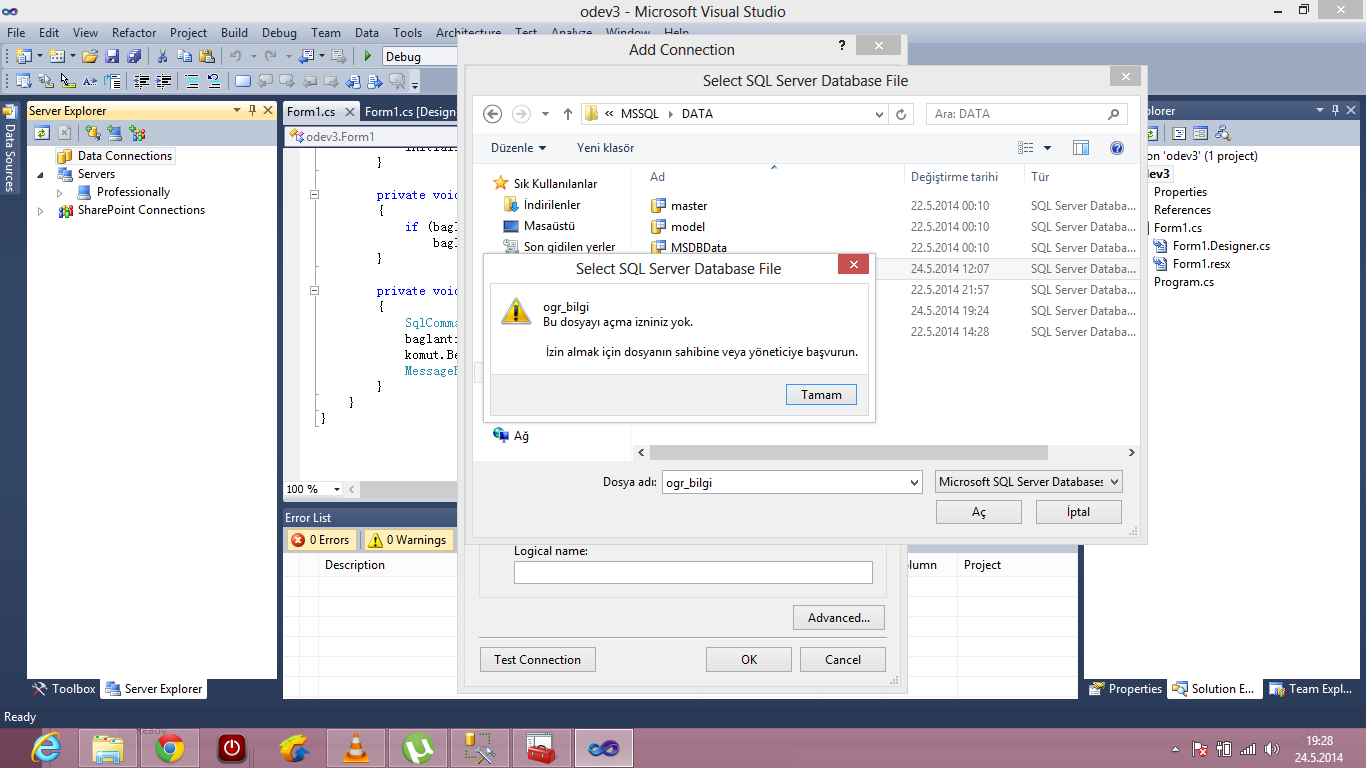
Task: Click the Connect to Database icon in Server Explorer
Action: point(93,132)
